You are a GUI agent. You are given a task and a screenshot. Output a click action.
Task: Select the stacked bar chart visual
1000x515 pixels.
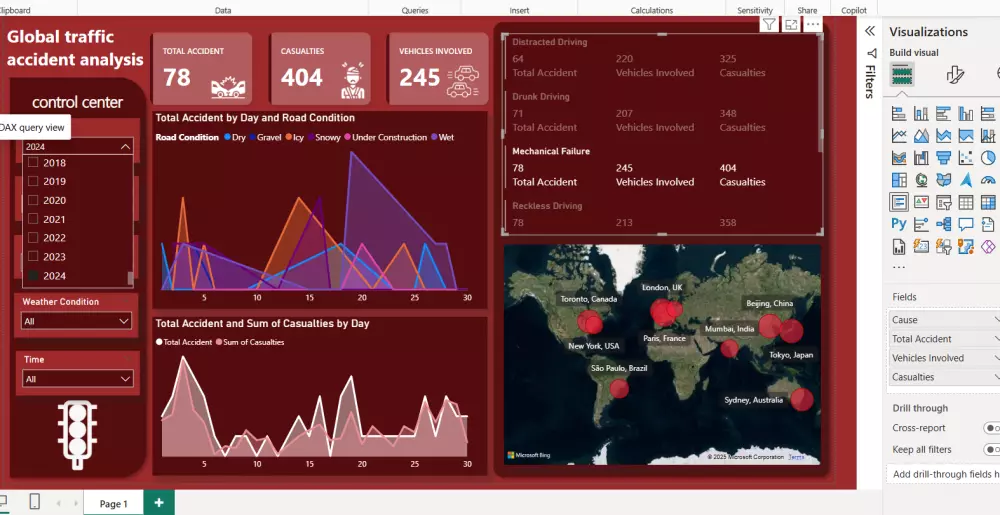coord(899,114)
